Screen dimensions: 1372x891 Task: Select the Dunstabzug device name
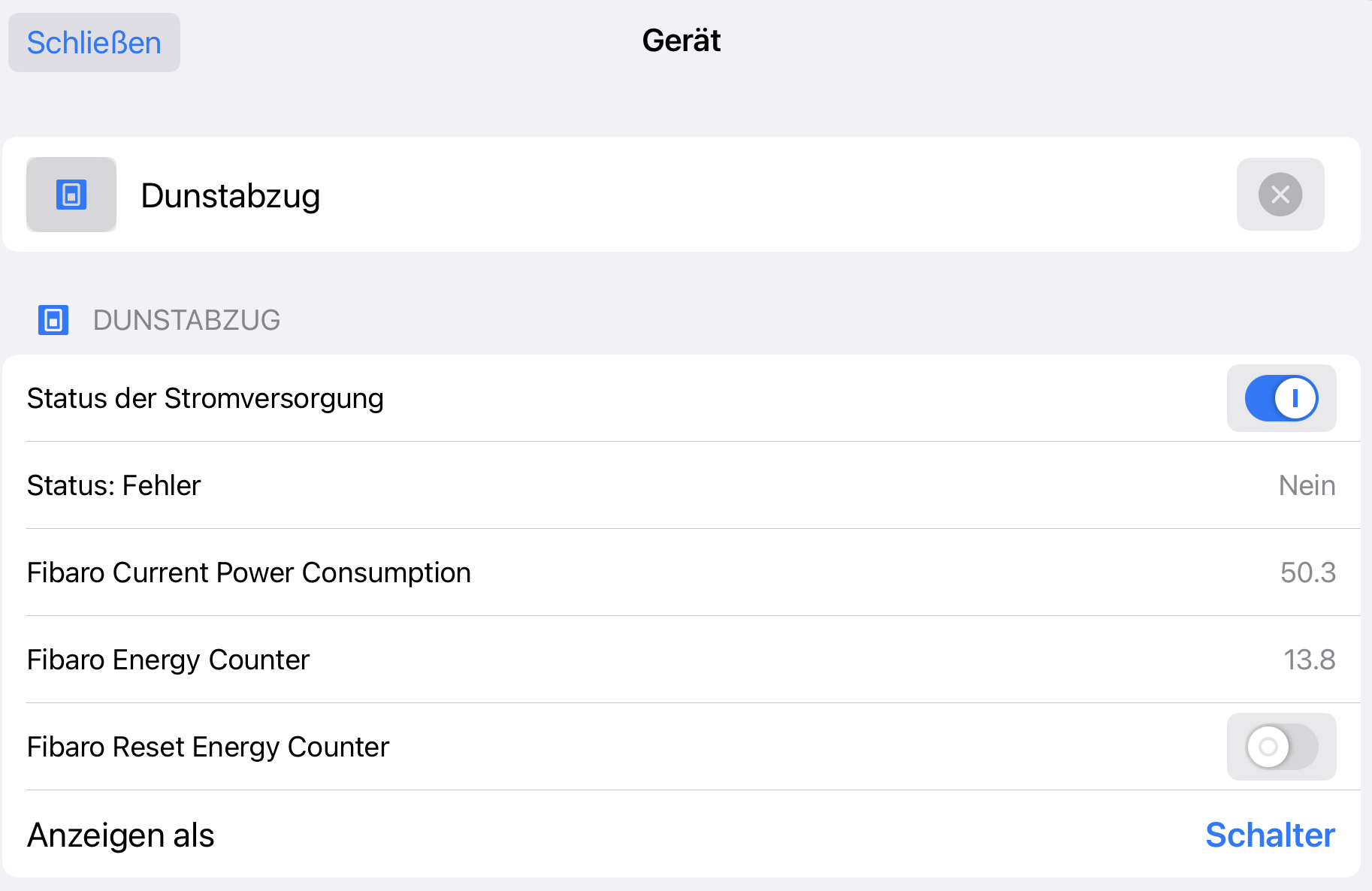click(x=231, y=196)
